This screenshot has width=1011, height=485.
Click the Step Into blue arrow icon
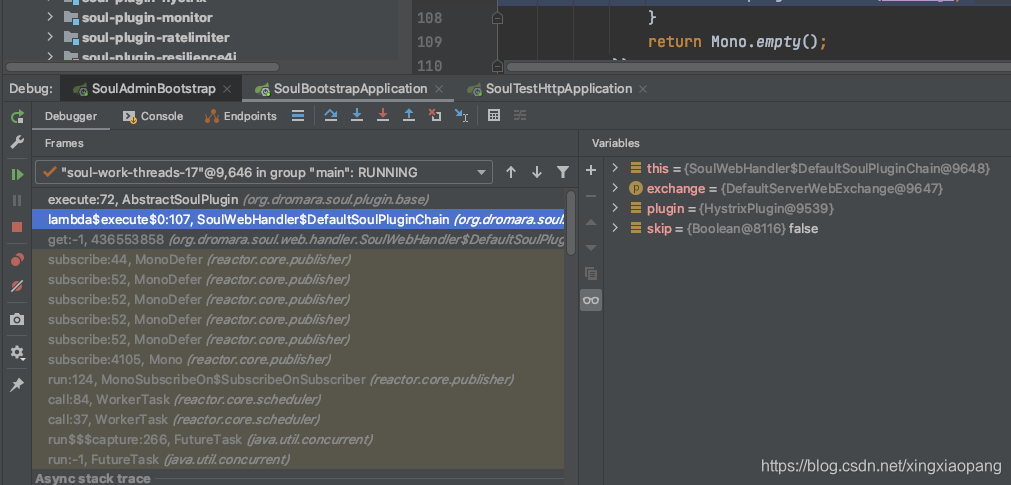tap(357, 115)
